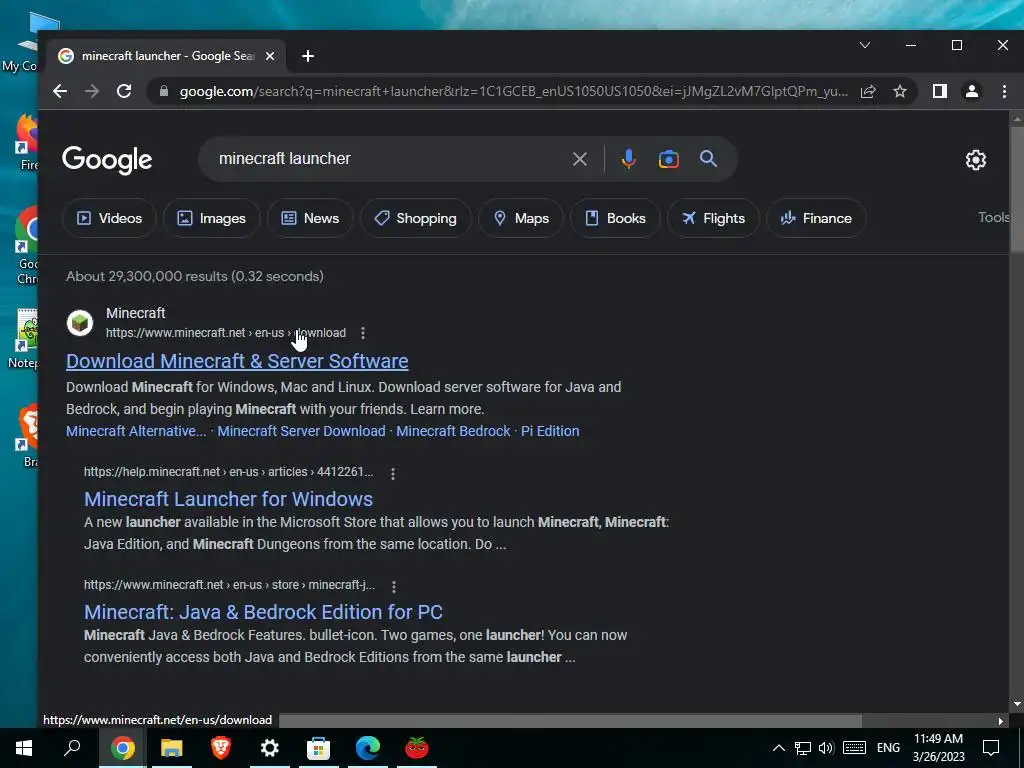The width and height of the screenshot is (1024, 768).
Task: Open a new tab with the plus button
Action: [x=308, y=56]
